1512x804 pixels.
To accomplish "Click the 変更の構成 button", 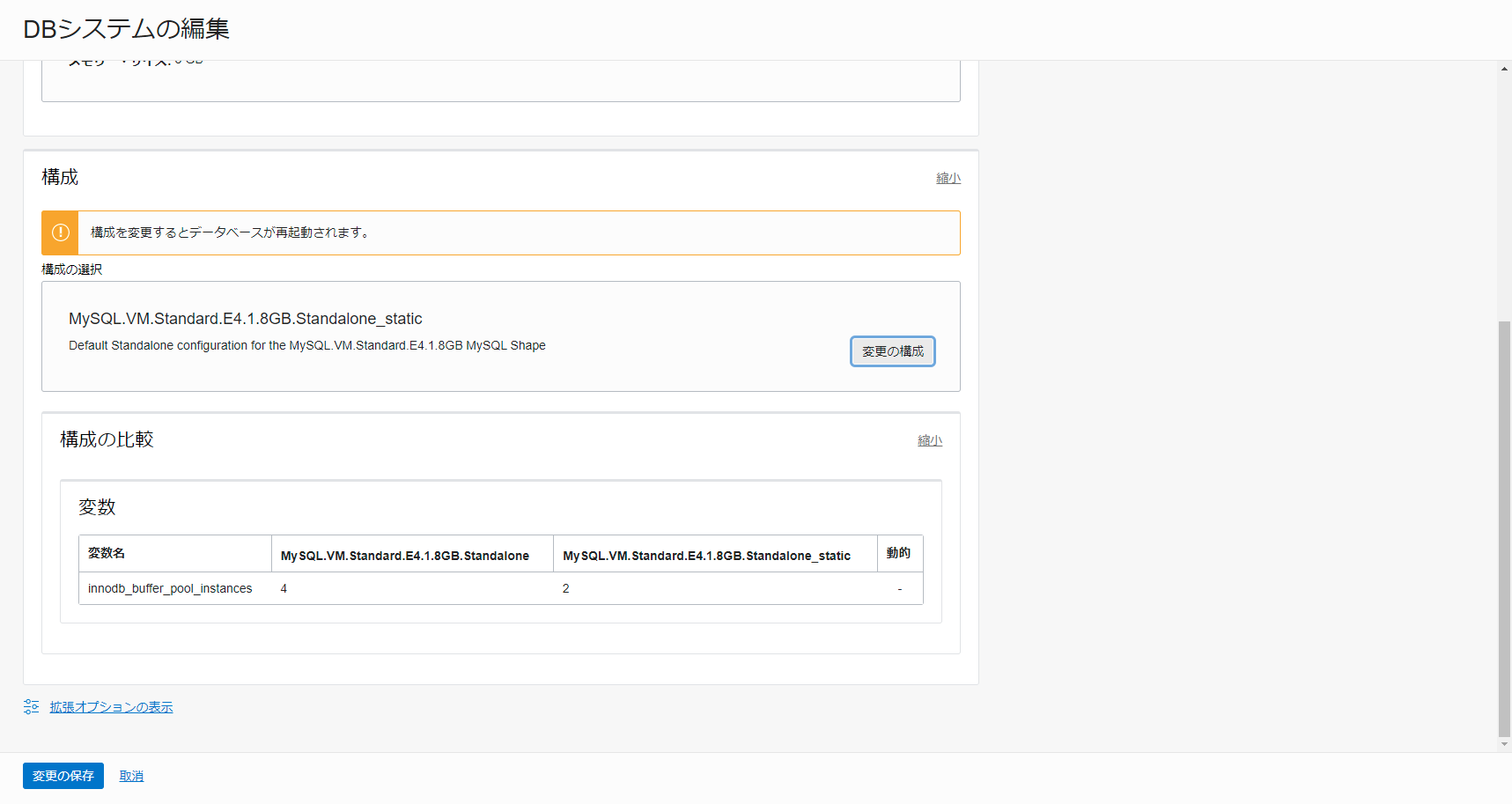I will click(x=892, y=351).
